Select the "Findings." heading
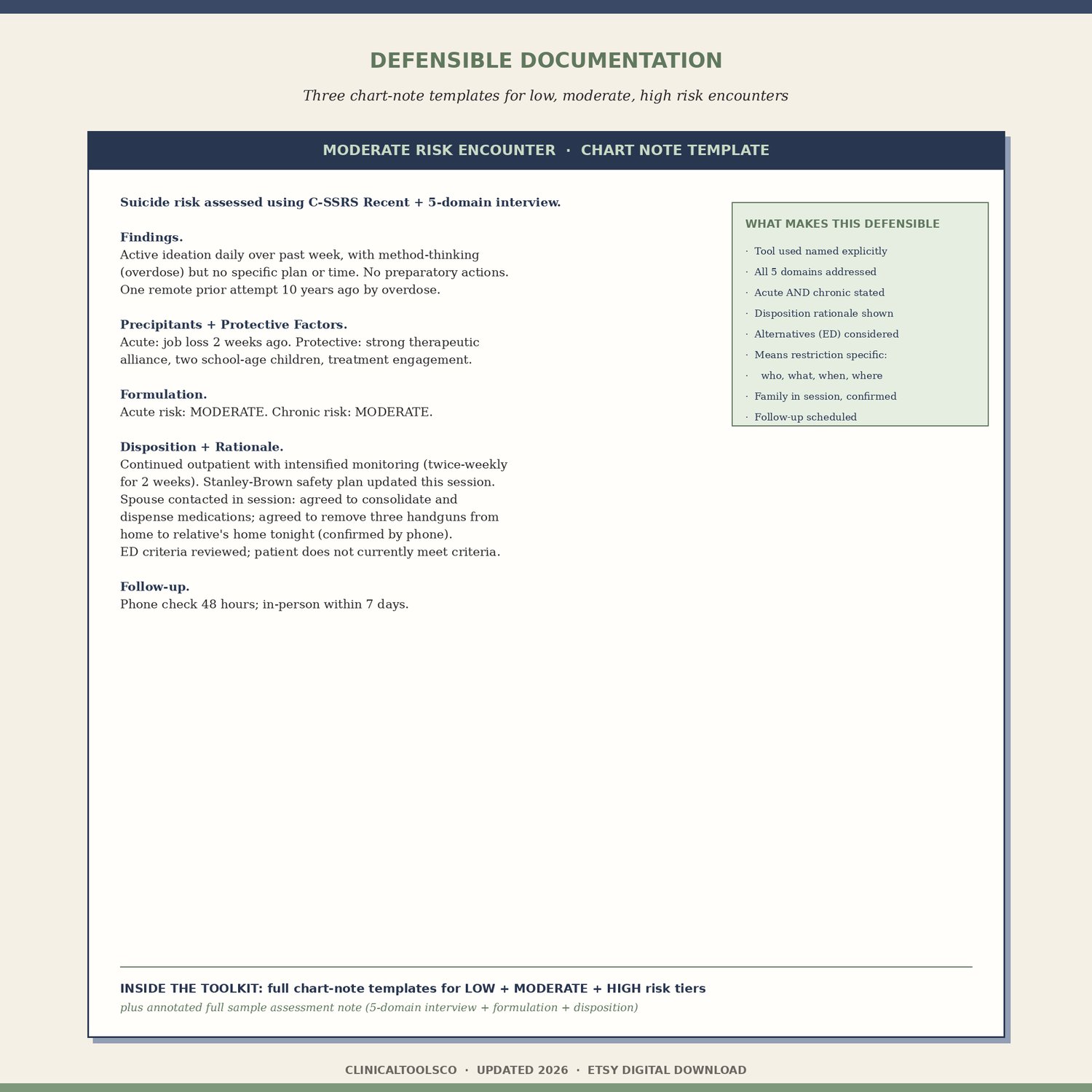This screenshot has height=1092, width=1092. click(151, 237)
